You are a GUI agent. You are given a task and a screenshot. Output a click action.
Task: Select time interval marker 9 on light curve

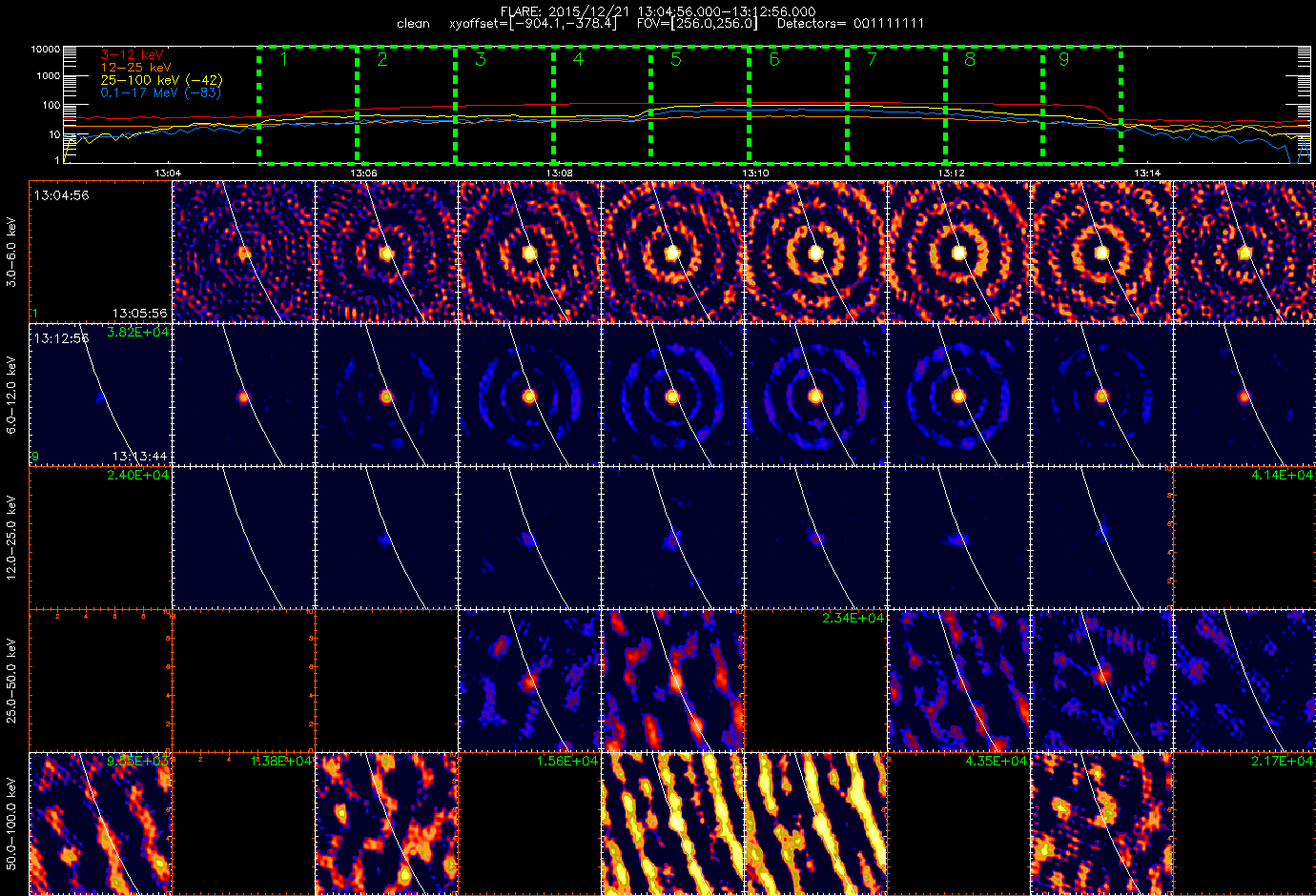pos(1064,59)
